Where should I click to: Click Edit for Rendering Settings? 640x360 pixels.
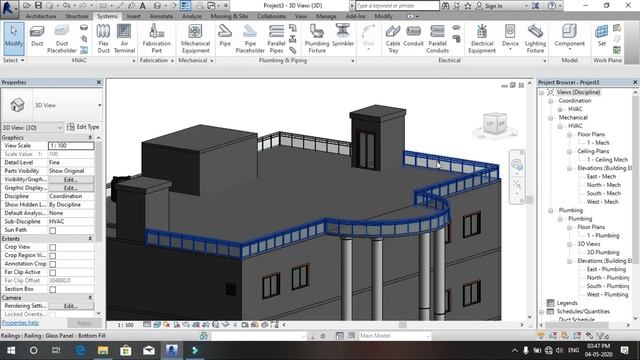pyautogui.click(x=70, y=306)
